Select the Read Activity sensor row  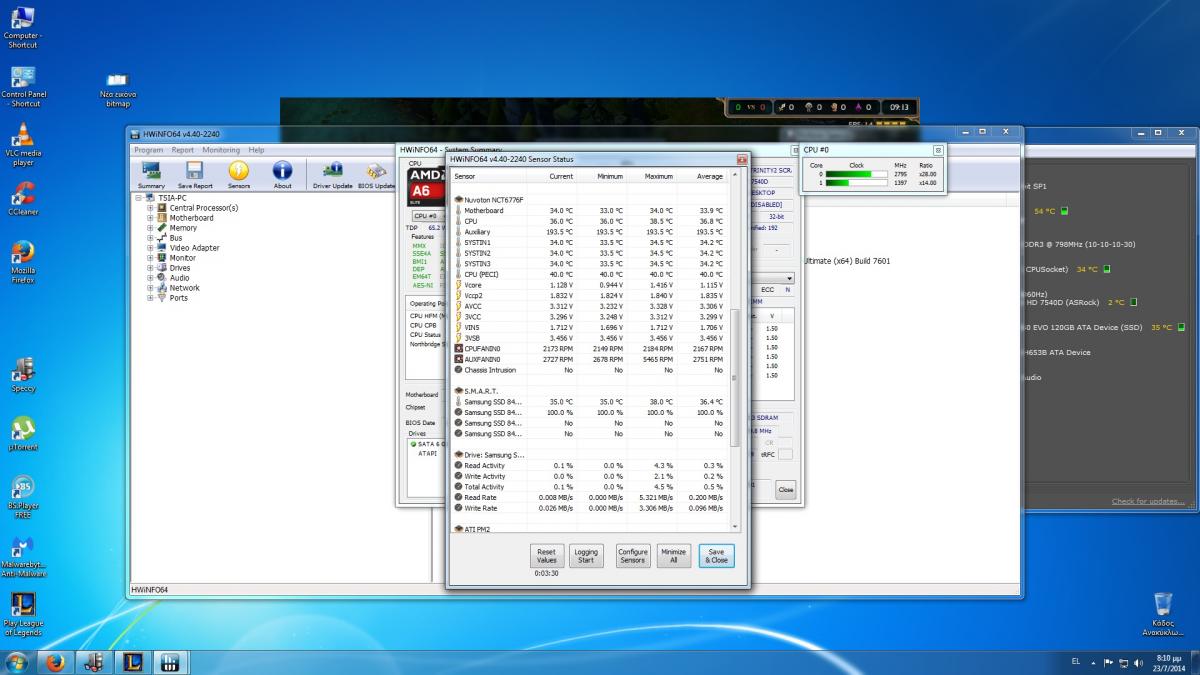(590, 466)
